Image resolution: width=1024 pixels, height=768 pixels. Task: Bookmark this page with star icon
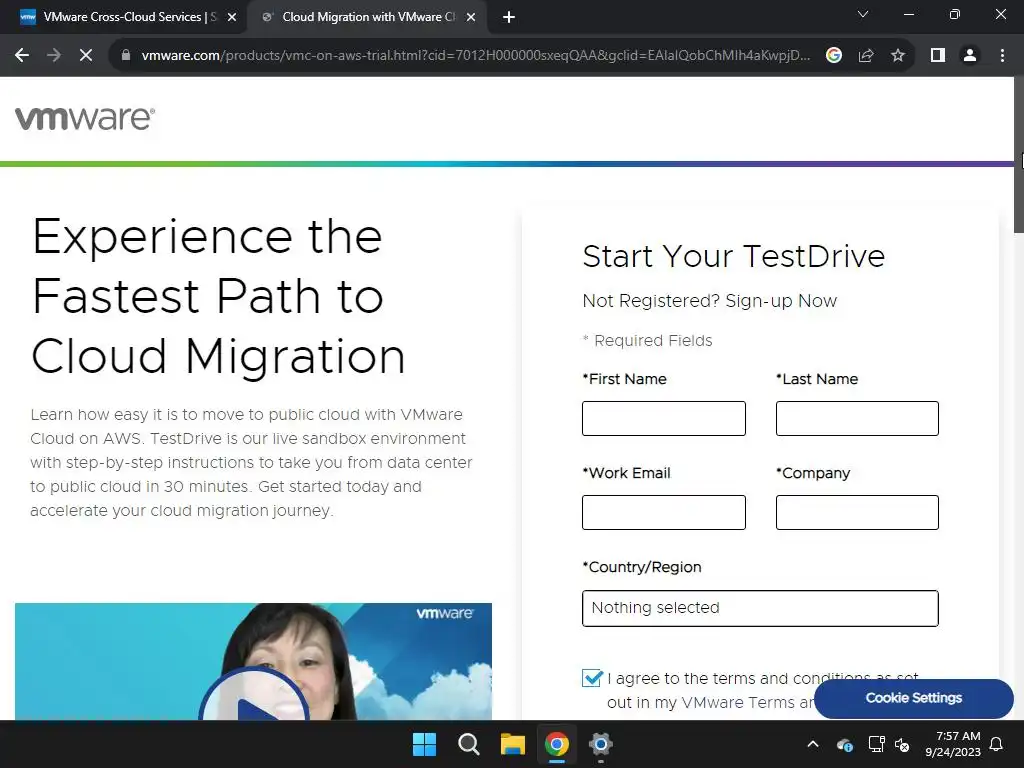click(x=898, y=56)
